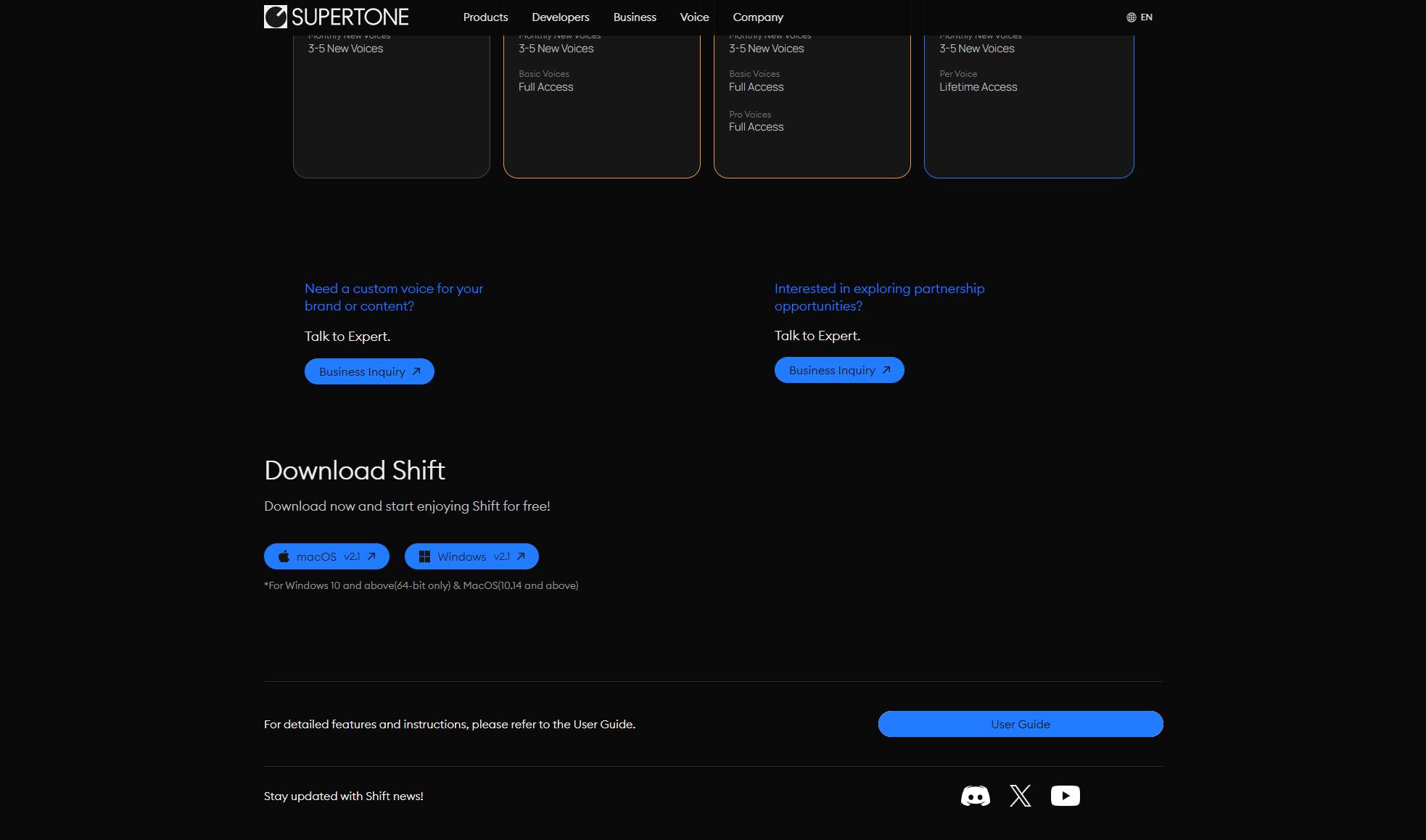Click the Supertone logo
This screenshot has height=840, width=1426.
pos(337,17)
